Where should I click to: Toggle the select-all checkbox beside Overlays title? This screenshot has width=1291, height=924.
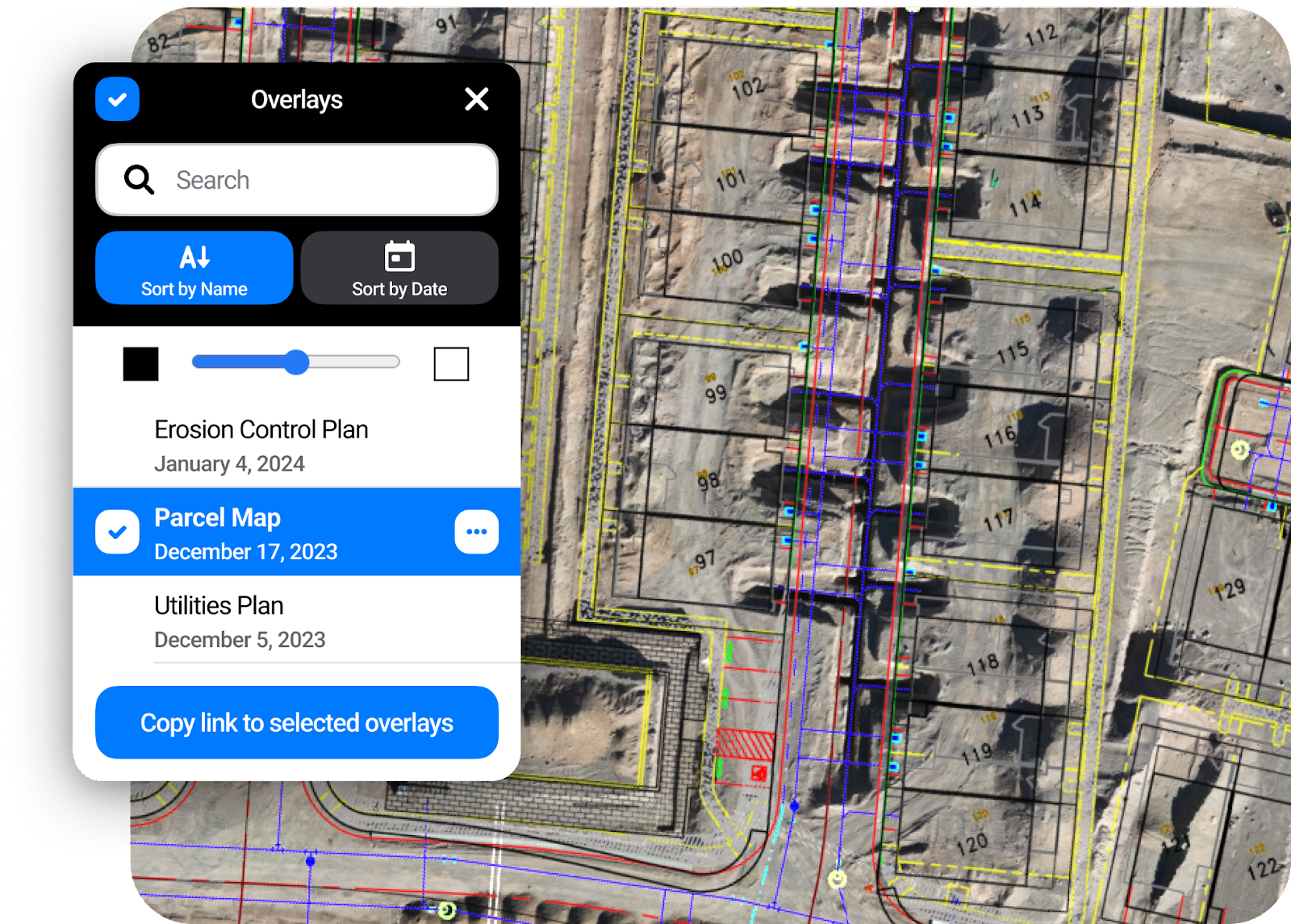118,99
